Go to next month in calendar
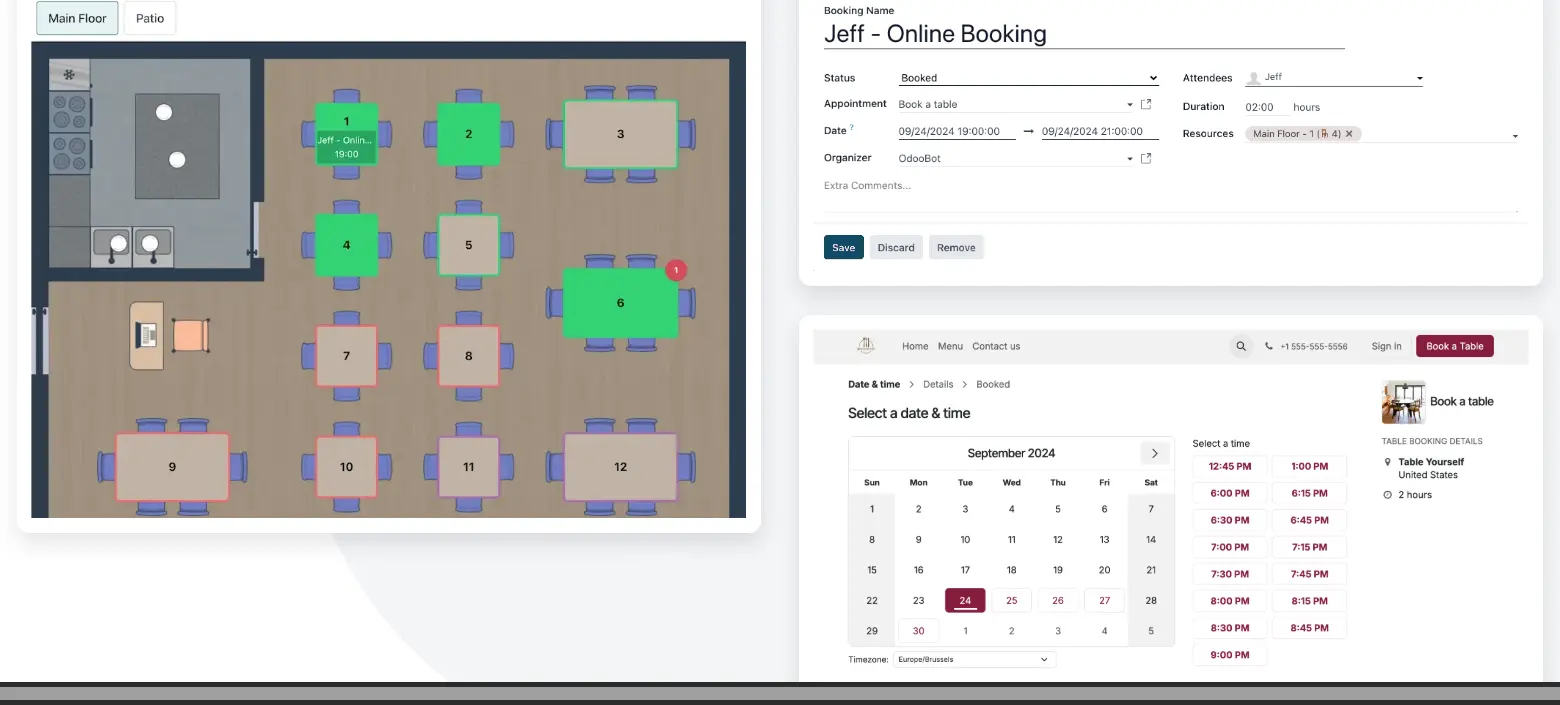 click(x=1154, y=453)
